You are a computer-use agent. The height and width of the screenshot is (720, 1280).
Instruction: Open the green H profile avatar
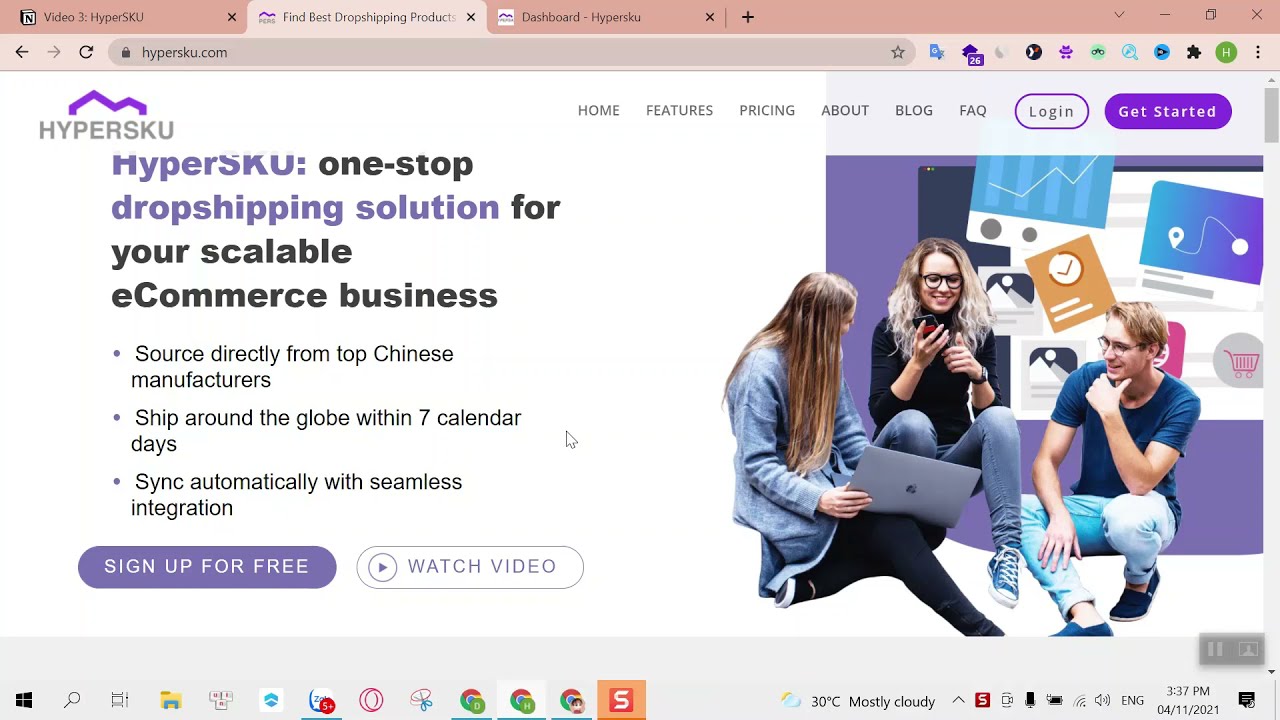(1226, 52)
